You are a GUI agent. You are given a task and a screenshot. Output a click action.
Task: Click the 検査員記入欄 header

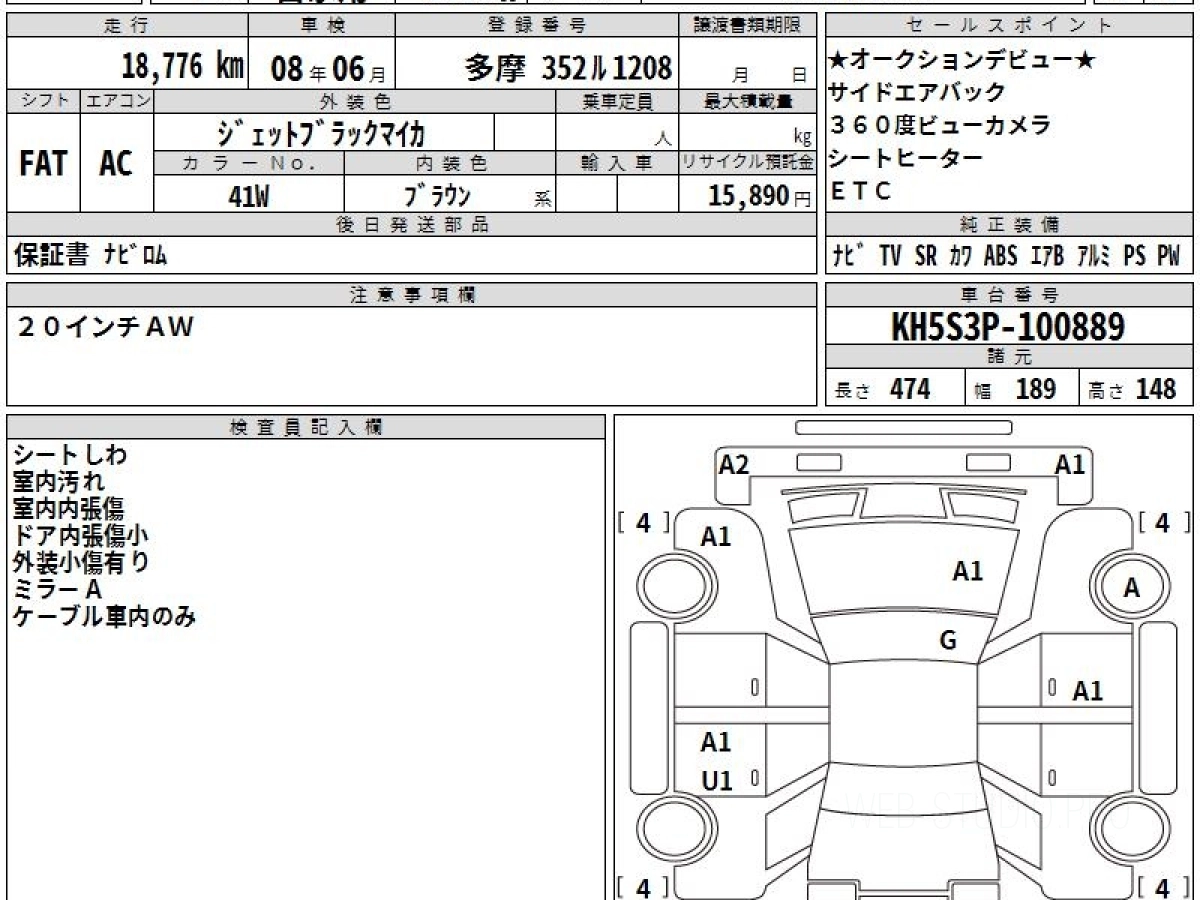(306, 426)
